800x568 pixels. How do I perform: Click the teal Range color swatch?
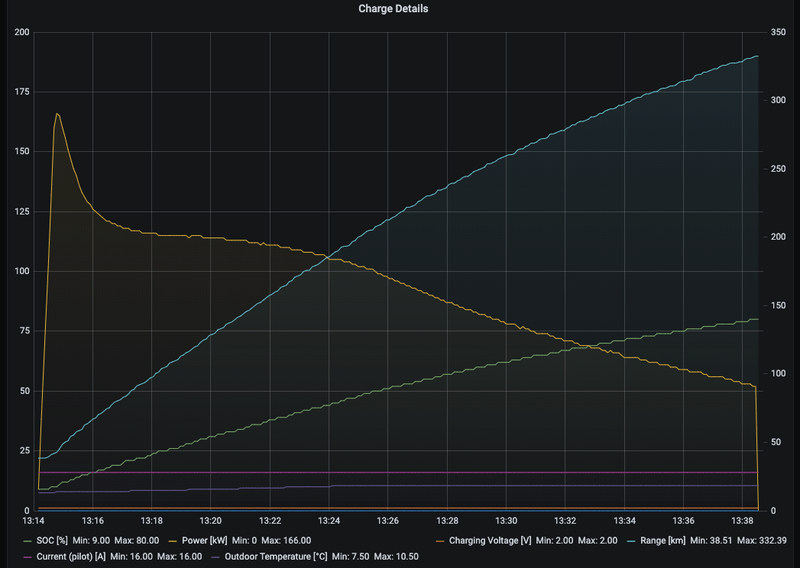click(x=631, y=541)
